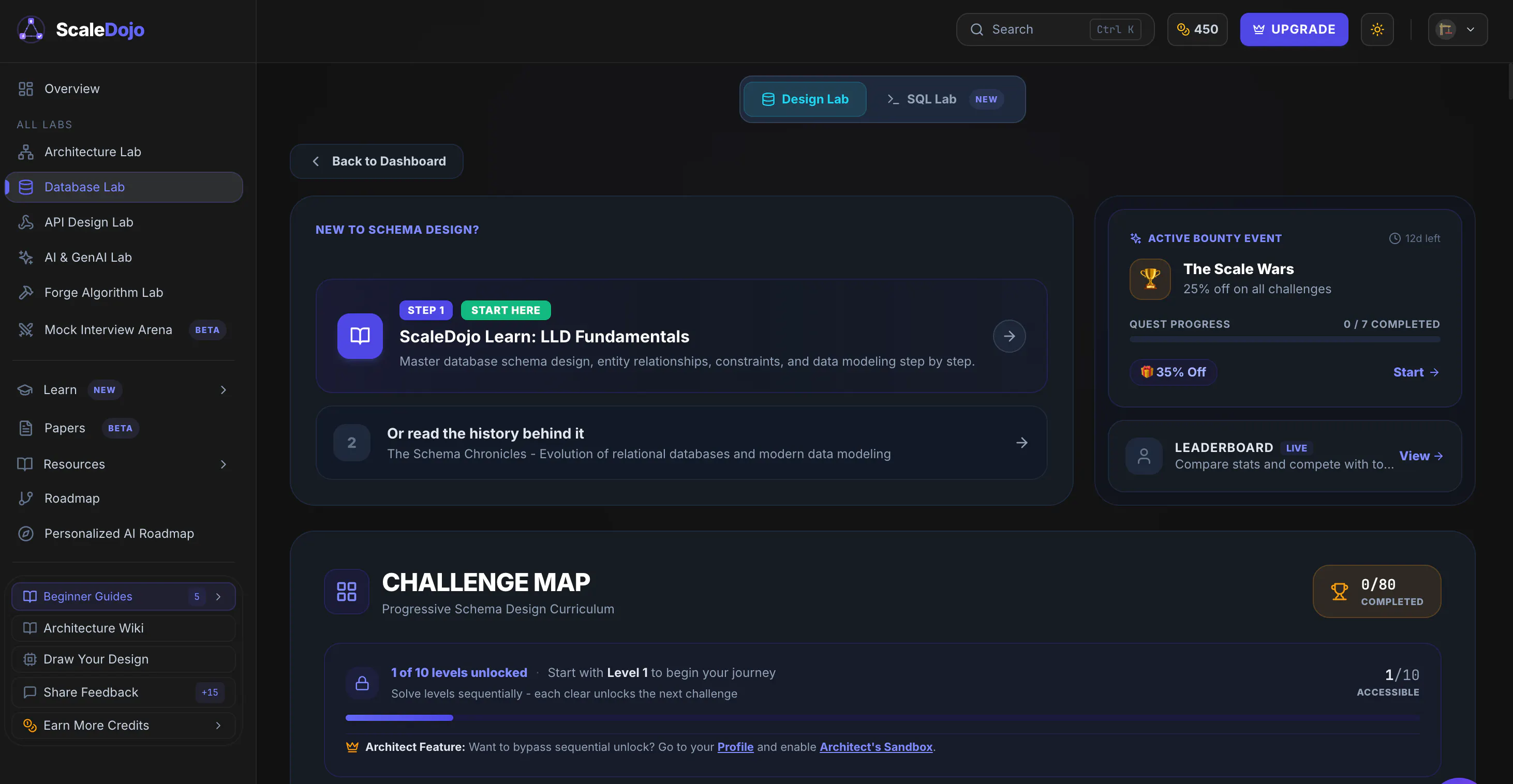Image resolution: width=1513 pixels, height=784 pixels.
Task: Click the Challenge Map grid icon
Action: tap(347, 592)
